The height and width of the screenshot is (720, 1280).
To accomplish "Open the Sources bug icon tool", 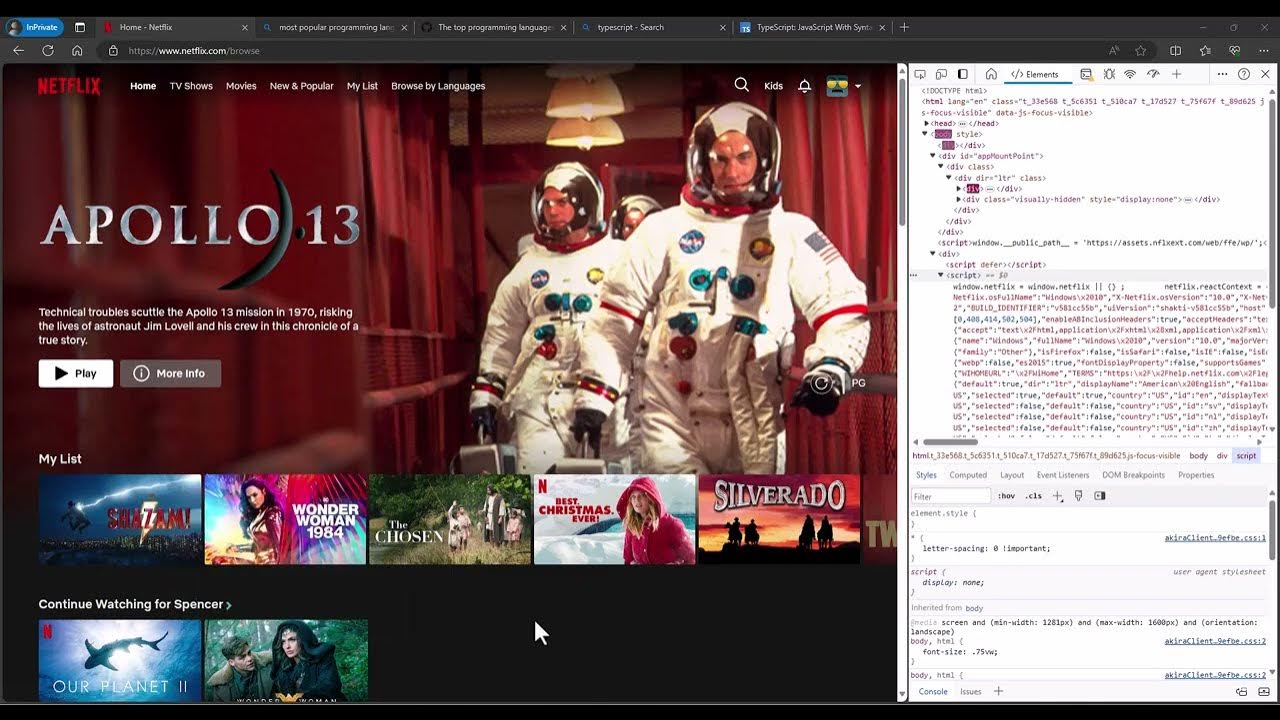I will coord(1109,74).
